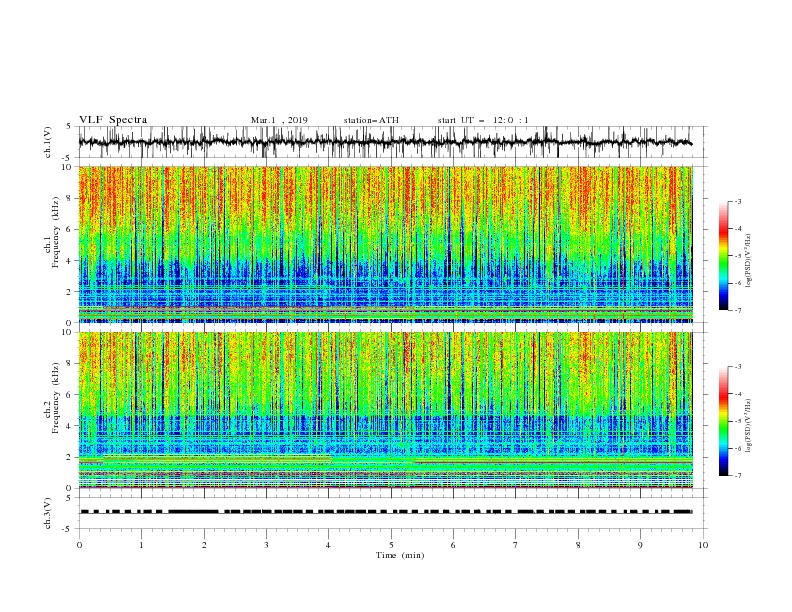The height and width of the screenshot is (612, 792).
Task: Click the "-3" tick on ch.1 color bar
Action: point(738,201)
